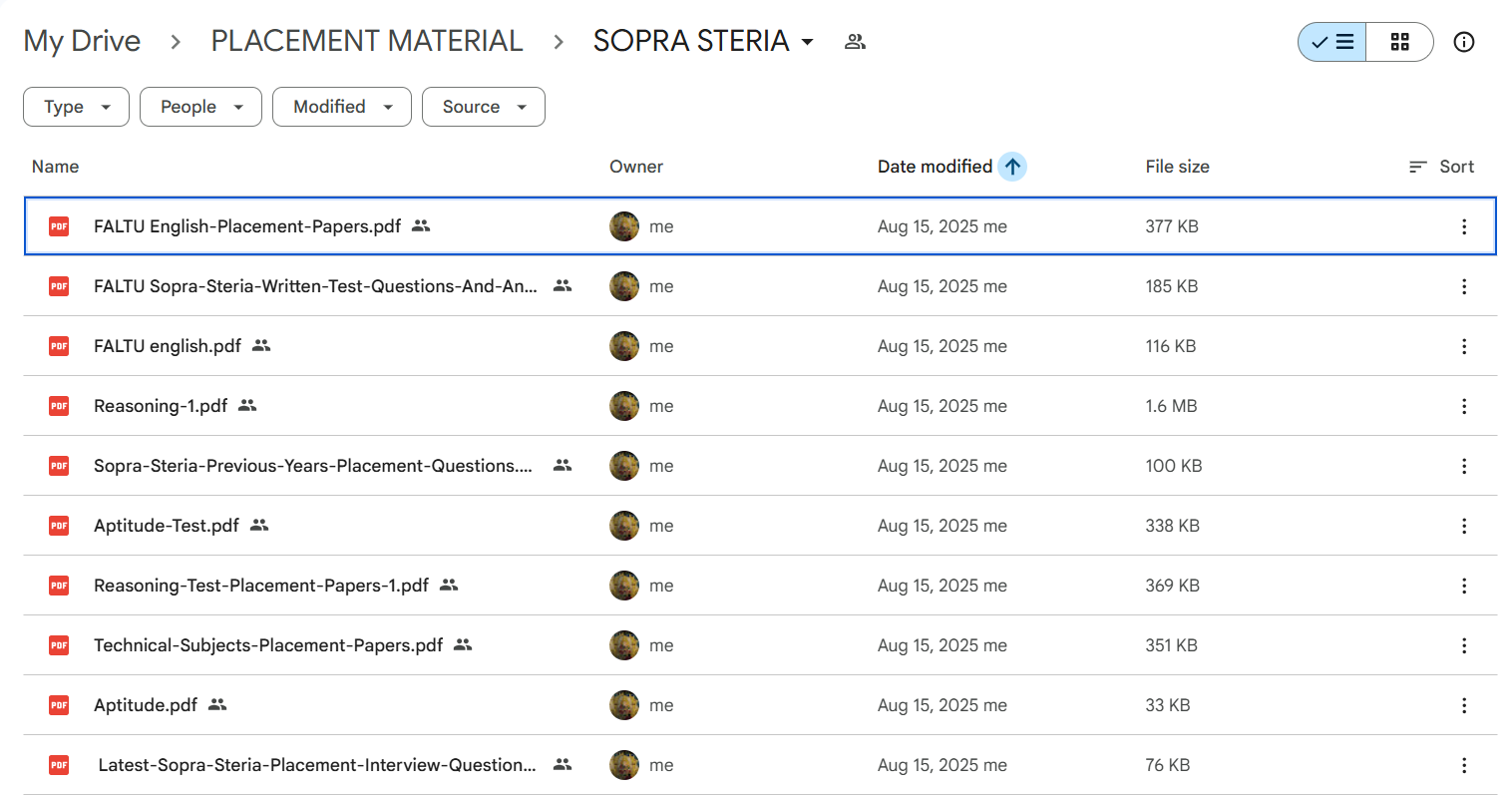Open More actions for Aptitude-Test.pdf
The width and height of the screenshot is (1512, 795).
[1463, 526]
